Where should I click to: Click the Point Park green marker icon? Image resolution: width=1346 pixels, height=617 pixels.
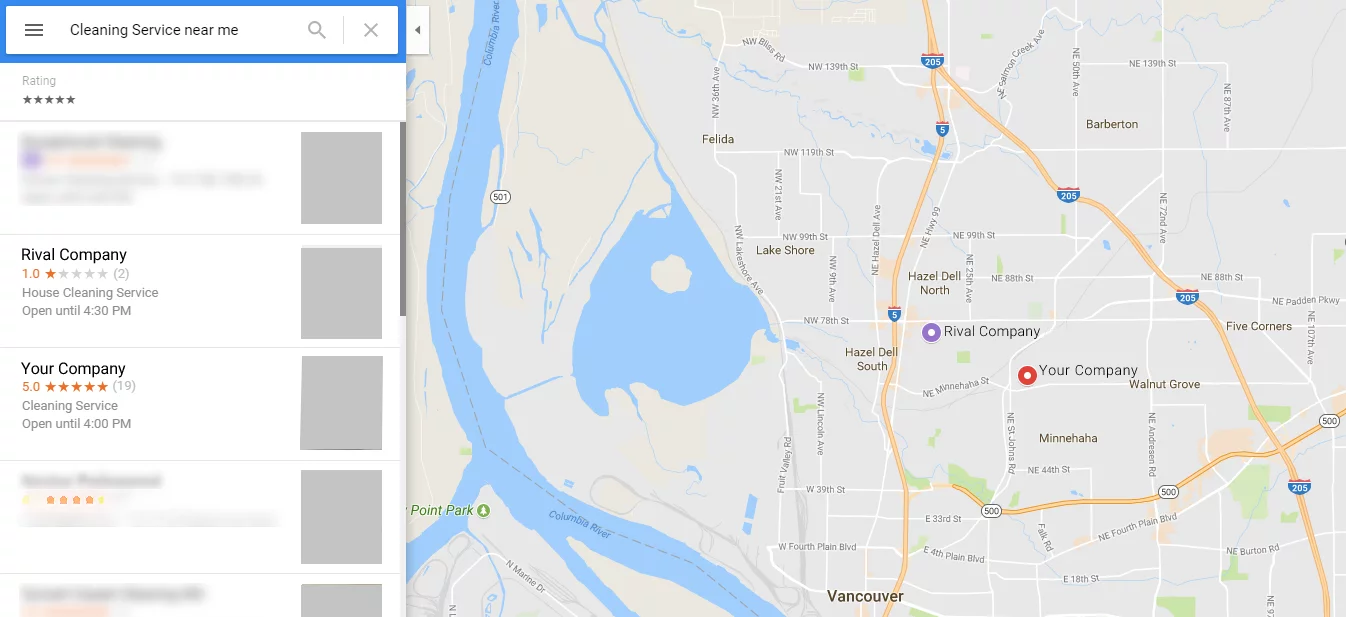(x=484, y=510)
